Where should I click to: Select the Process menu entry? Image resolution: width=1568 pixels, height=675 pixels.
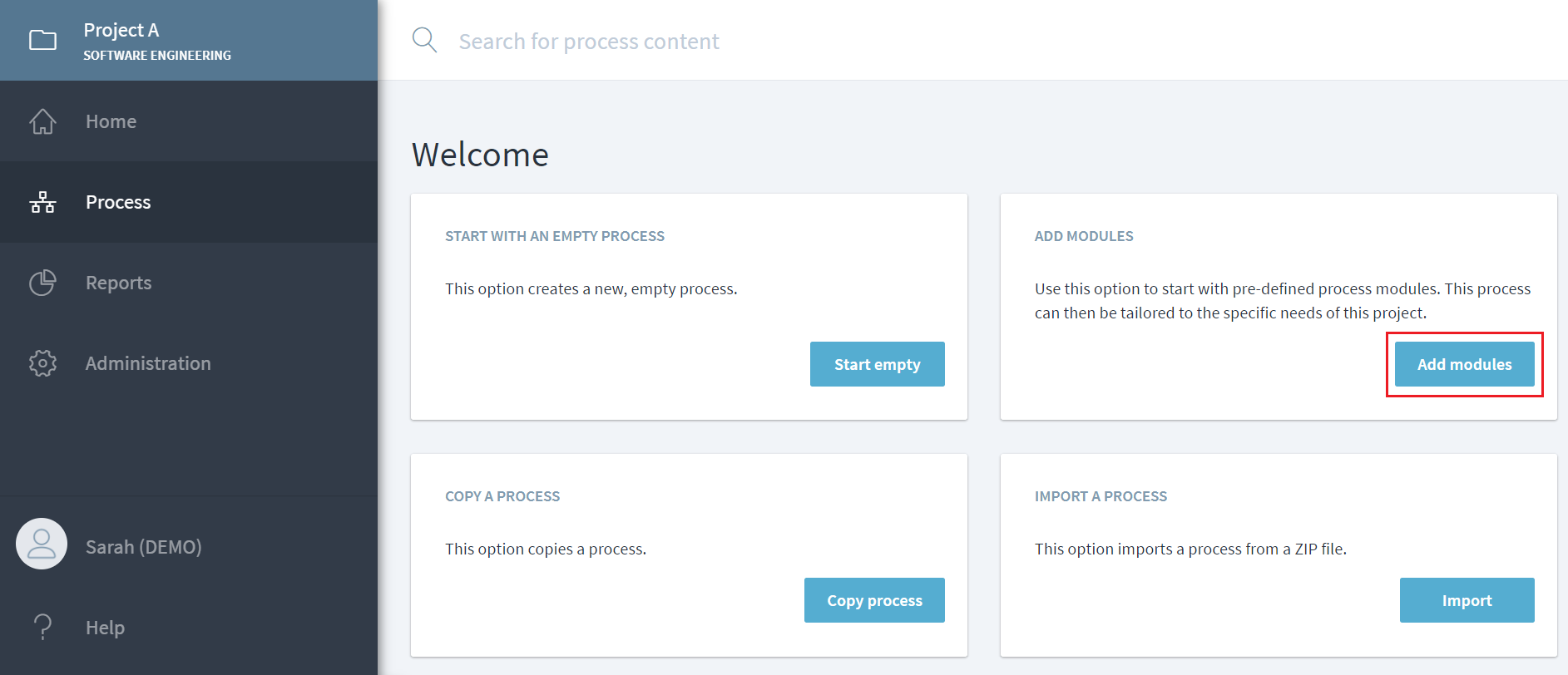point(118,202)
